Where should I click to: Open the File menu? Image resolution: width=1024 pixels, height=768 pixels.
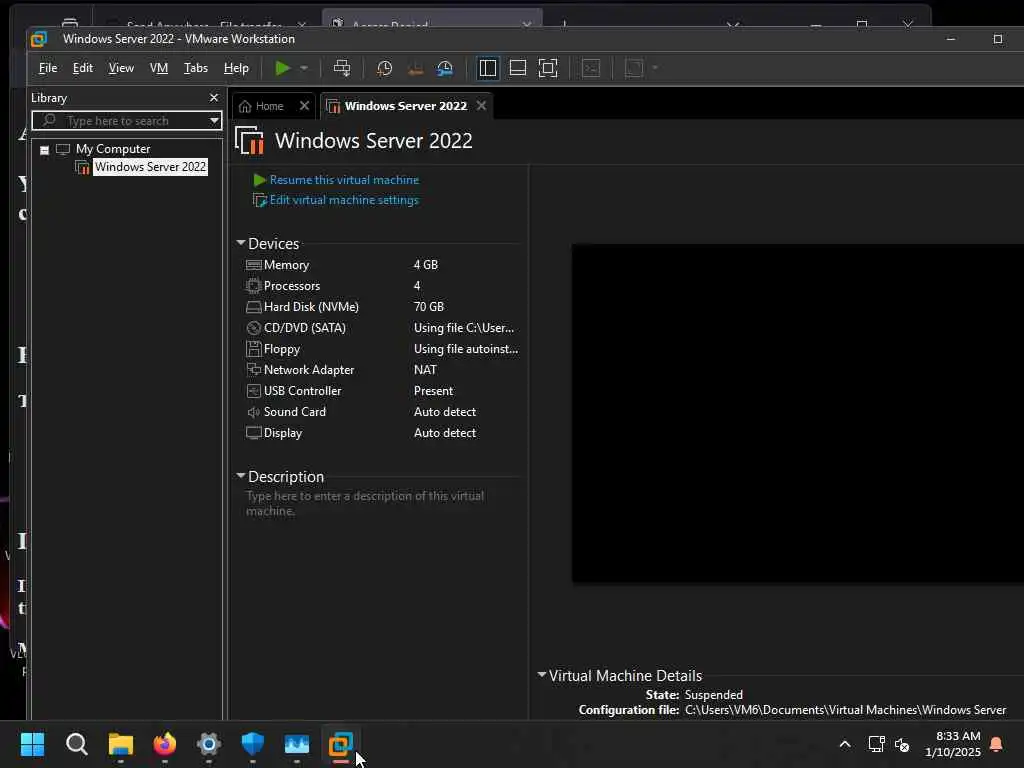(x=48, y=68)
